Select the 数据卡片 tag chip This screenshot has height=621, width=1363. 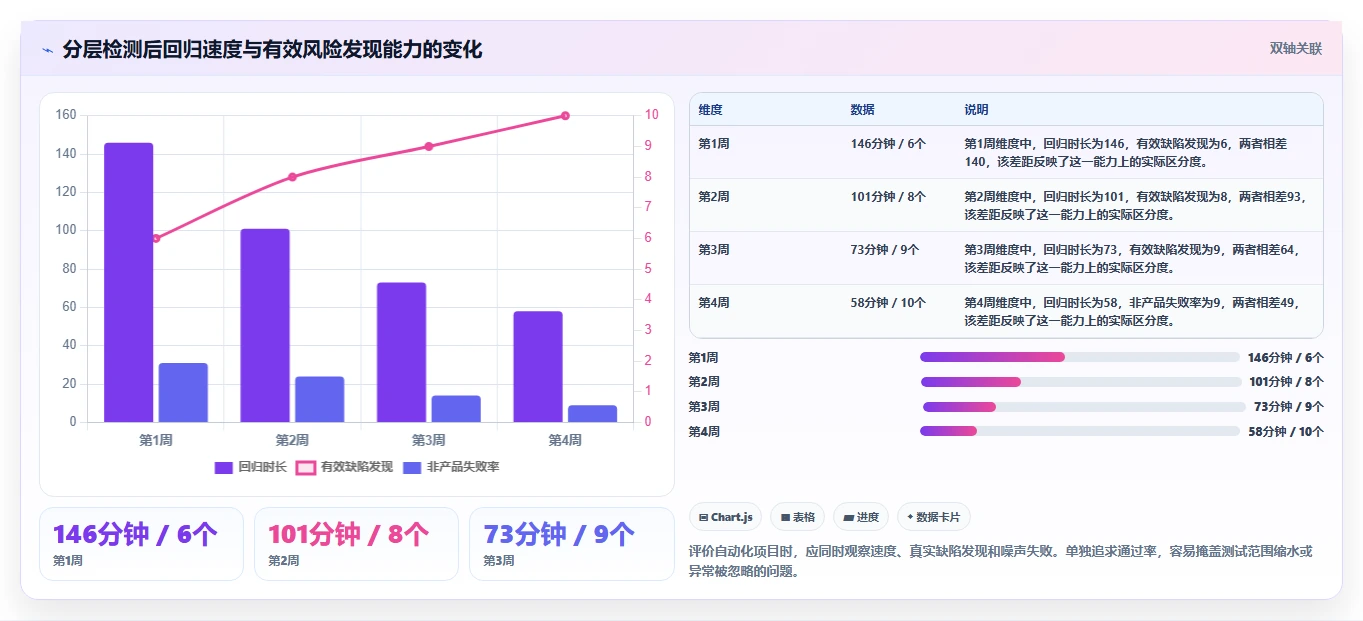933,517
